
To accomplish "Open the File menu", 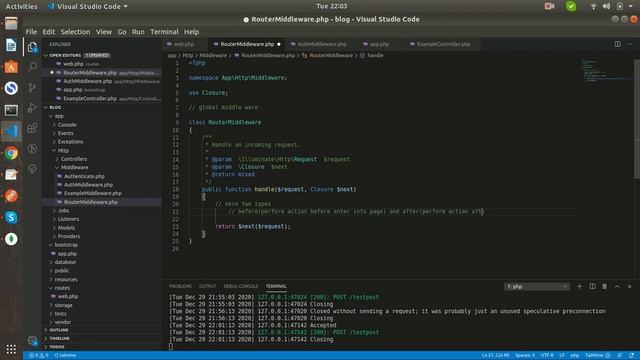I will (31, 32).
